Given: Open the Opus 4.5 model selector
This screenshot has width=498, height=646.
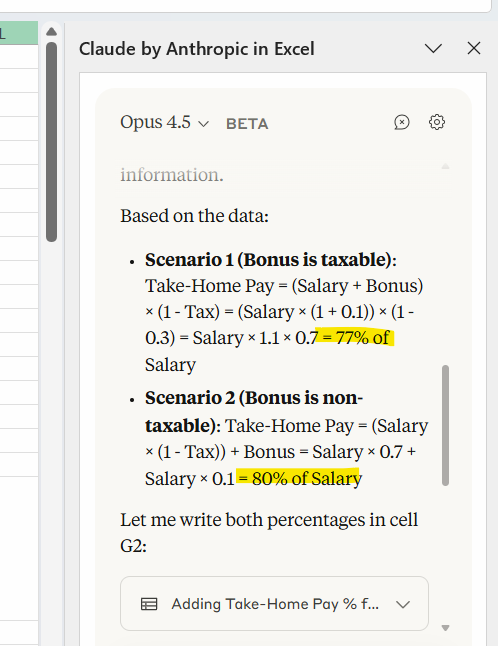Looking at the screenshot, I should 165,122.
